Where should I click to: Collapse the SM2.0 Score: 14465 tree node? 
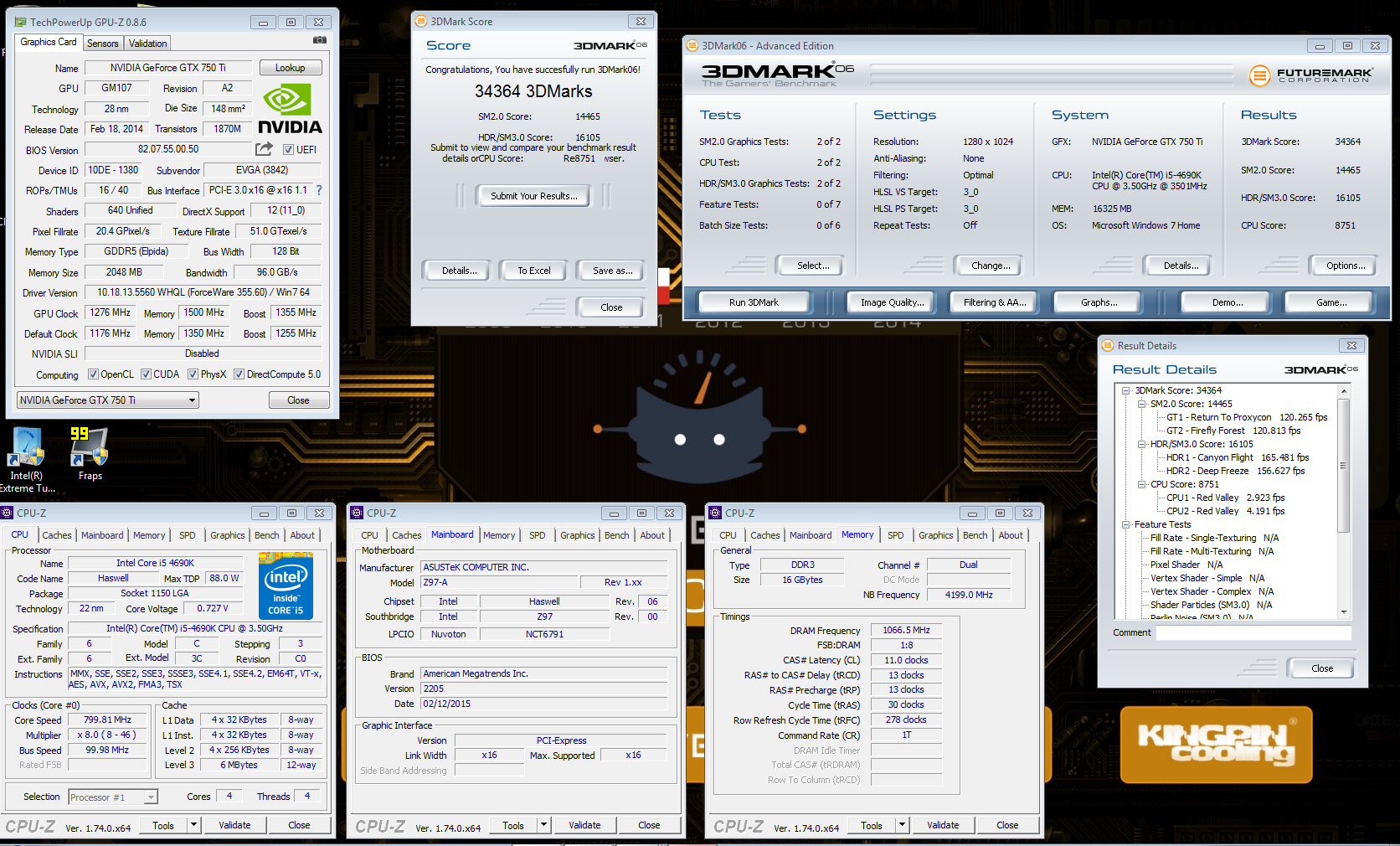pyautogui.click(x=1141, y=404)
